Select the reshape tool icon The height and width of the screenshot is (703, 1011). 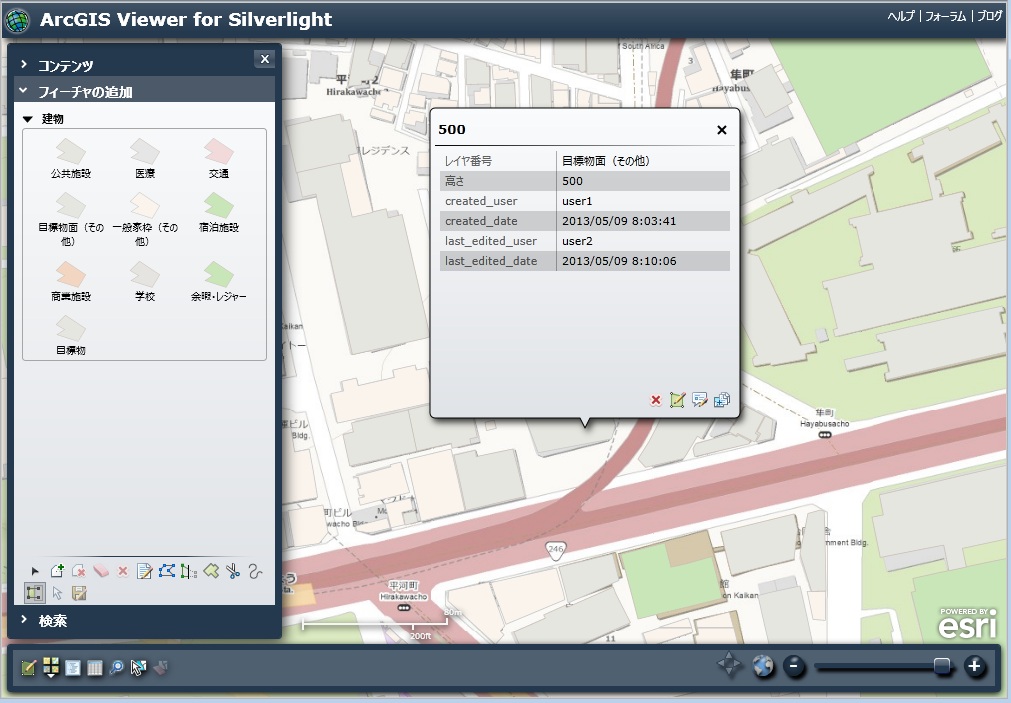pos(188,571)
